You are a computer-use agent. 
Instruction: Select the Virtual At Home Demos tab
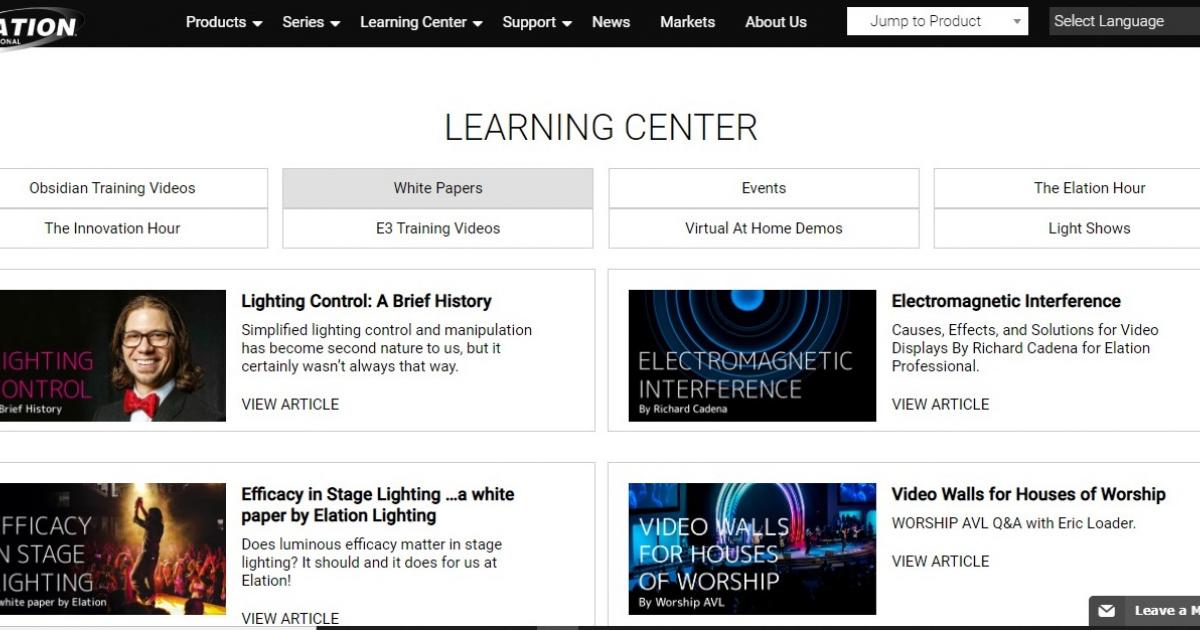click(x=764, y=228)
